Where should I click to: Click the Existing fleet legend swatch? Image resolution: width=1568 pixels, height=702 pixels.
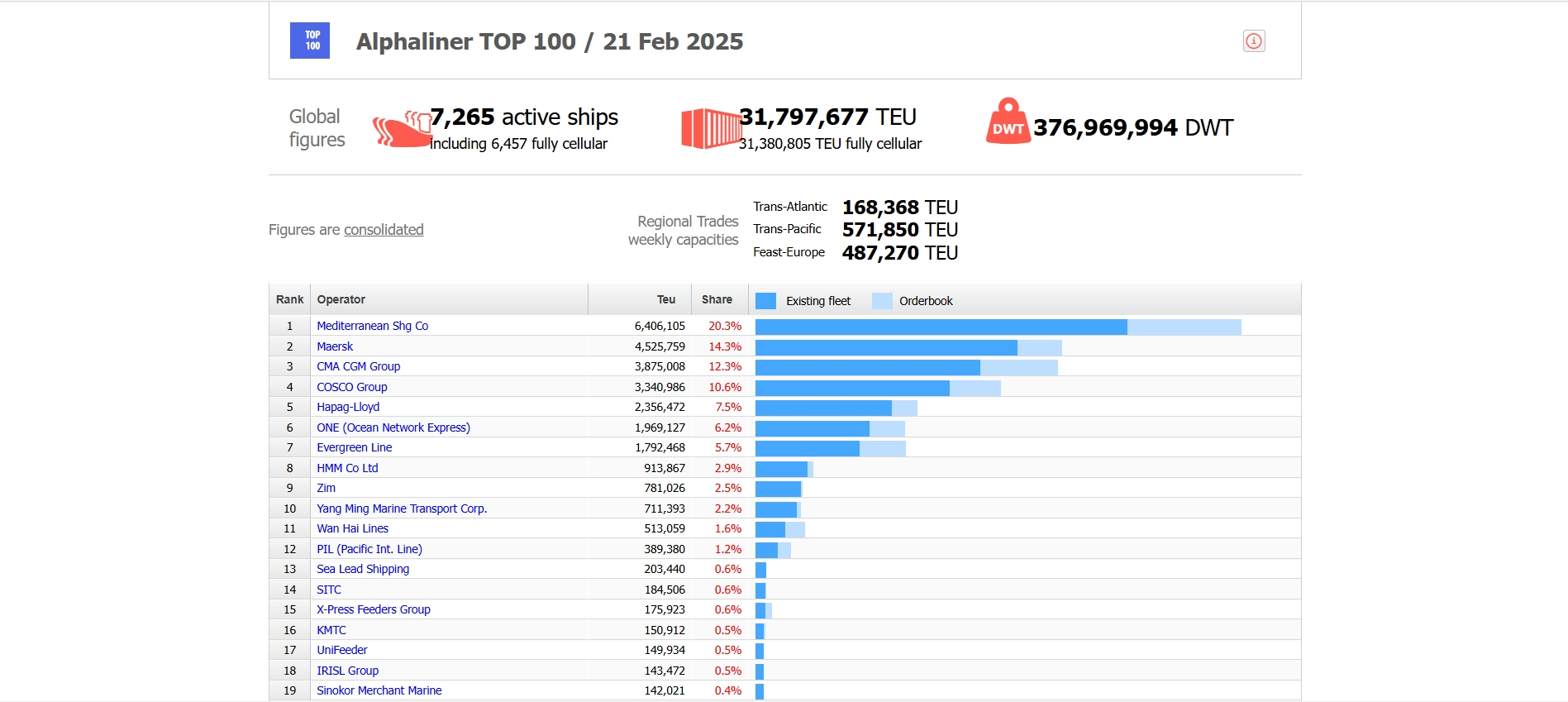[766, 301]
